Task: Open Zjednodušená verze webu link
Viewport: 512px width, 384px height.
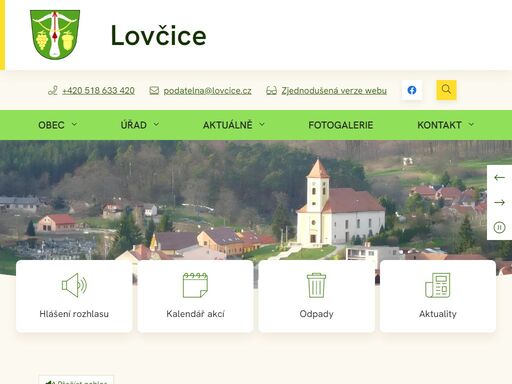Action: (334, 90)
